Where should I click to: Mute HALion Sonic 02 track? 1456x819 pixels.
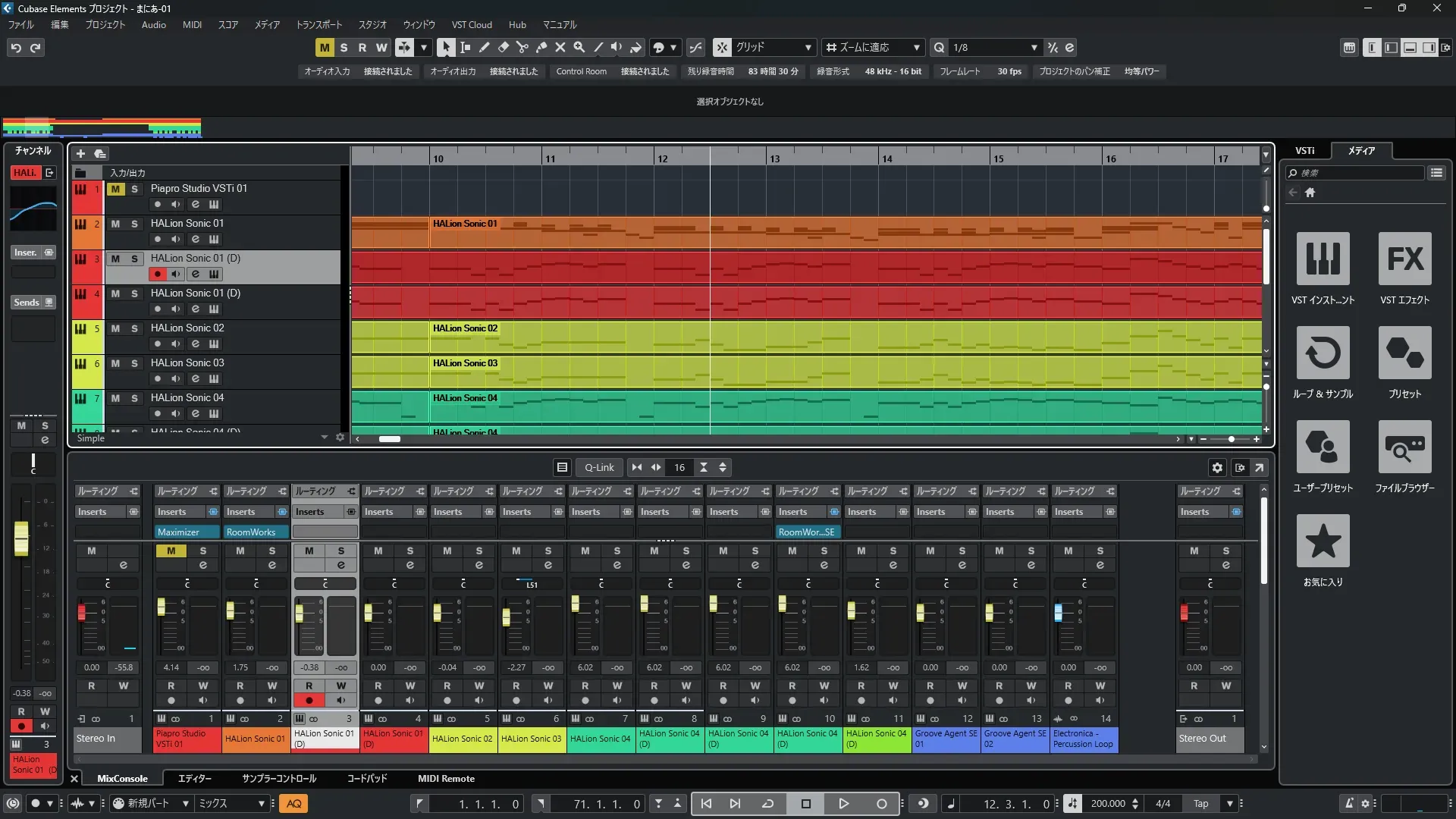(115, 328)
